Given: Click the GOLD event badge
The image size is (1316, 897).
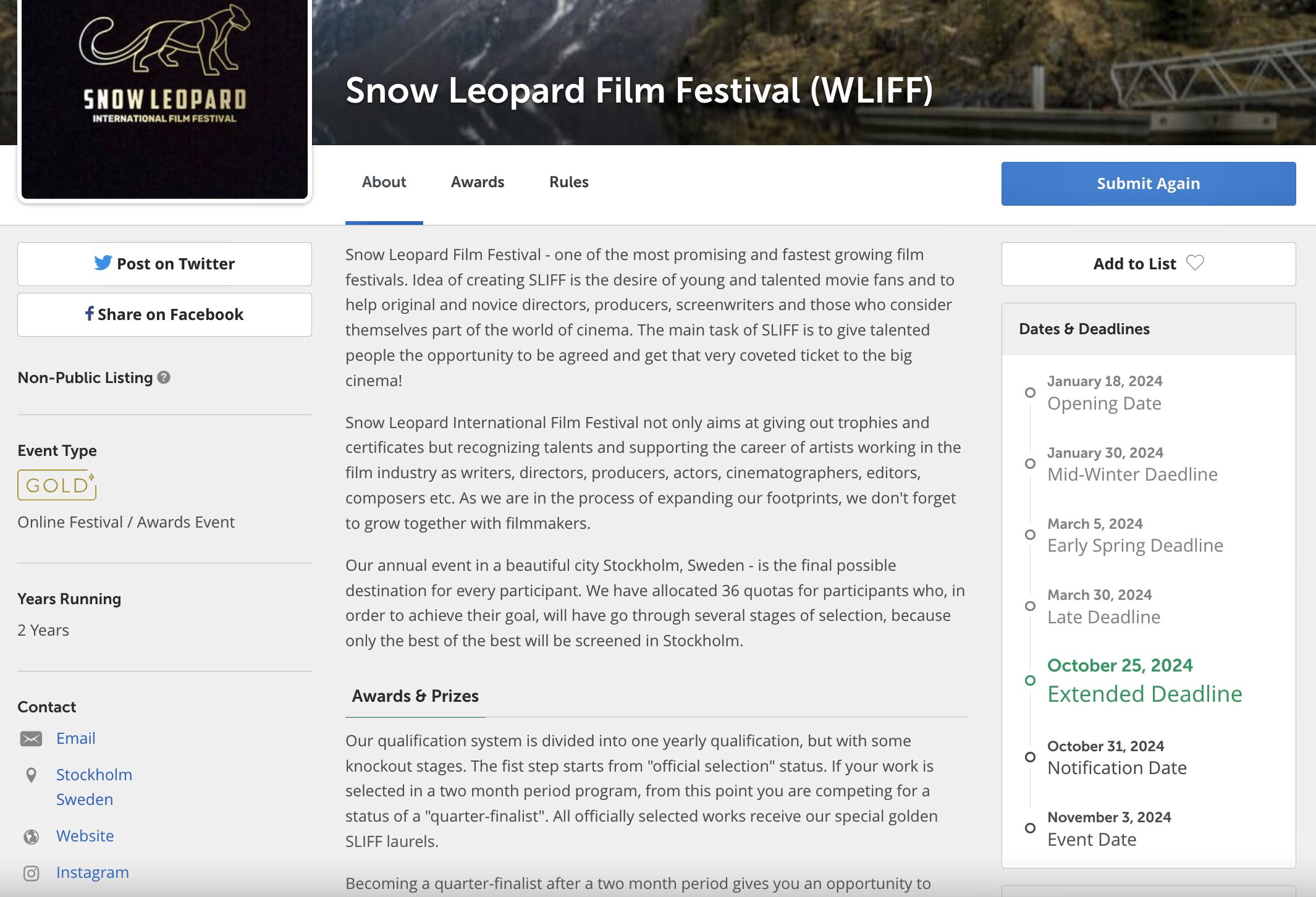Looking at the screenshot, I should pyautogui.click(x=57, y=485).
